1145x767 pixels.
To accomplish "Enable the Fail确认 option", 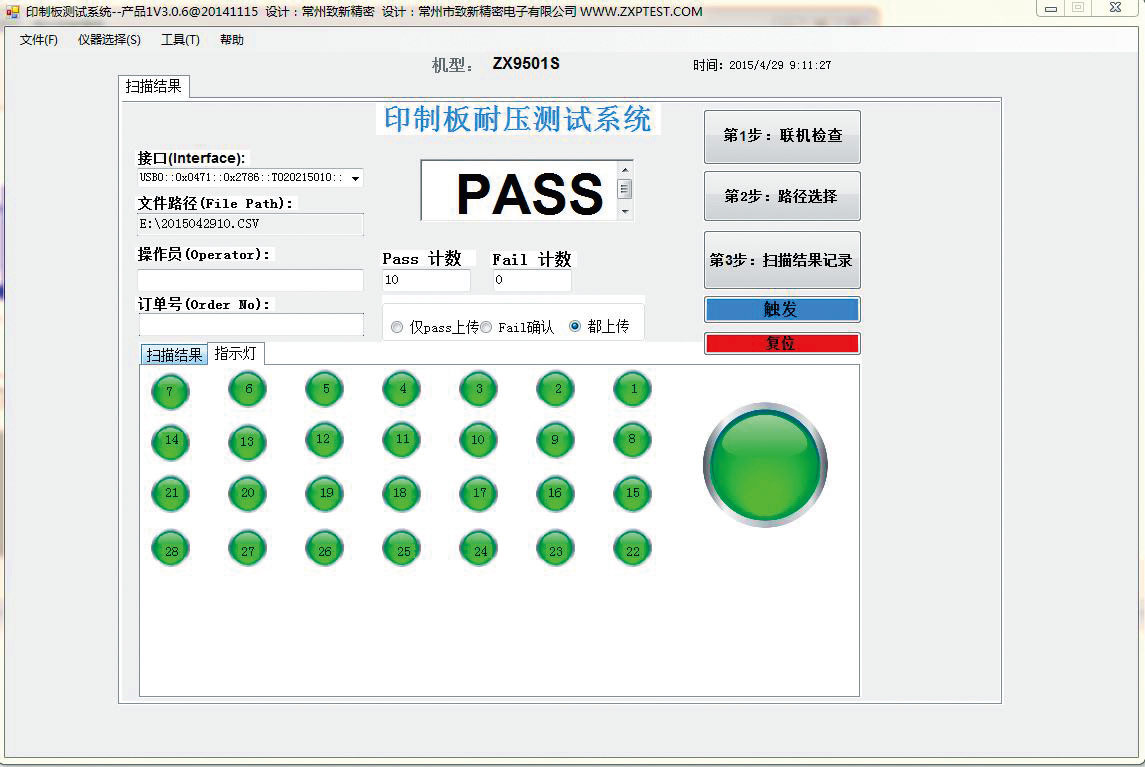I will tap(486, 325).
